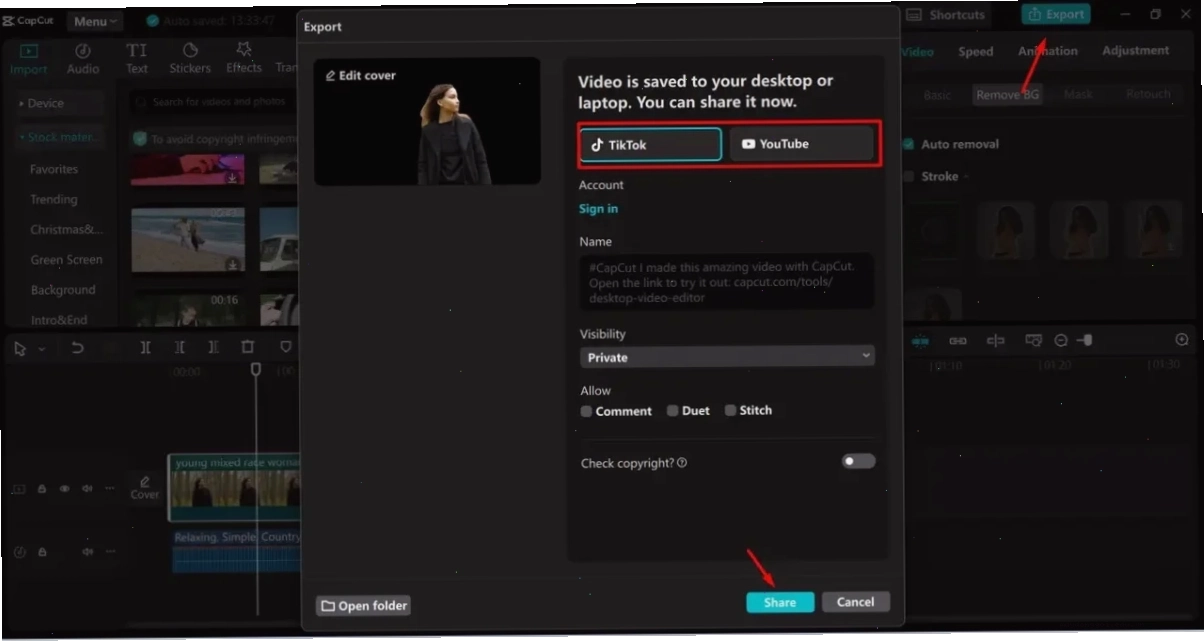Expand the Device tree item

coord(58,103)
